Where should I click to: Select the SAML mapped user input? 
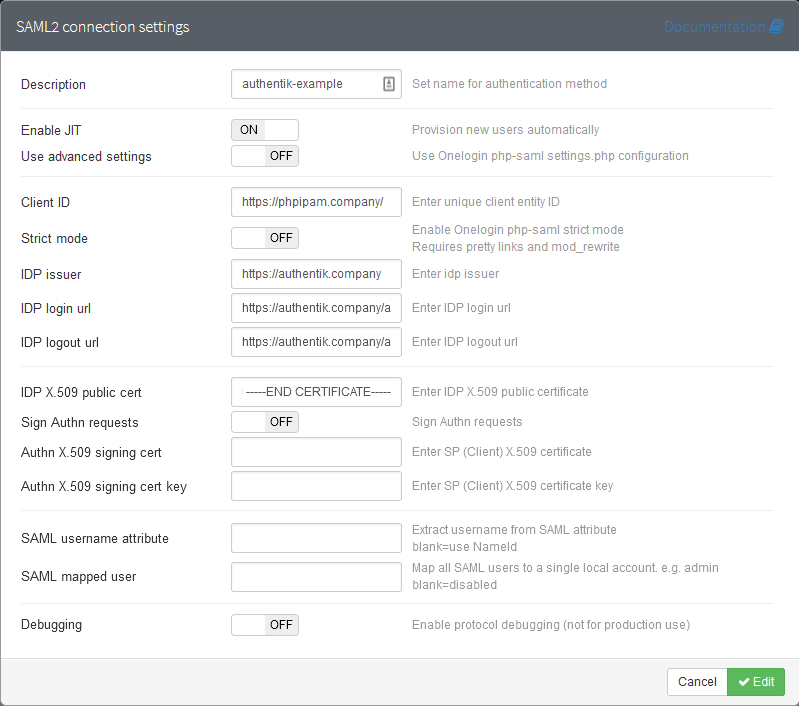point(316,577)
